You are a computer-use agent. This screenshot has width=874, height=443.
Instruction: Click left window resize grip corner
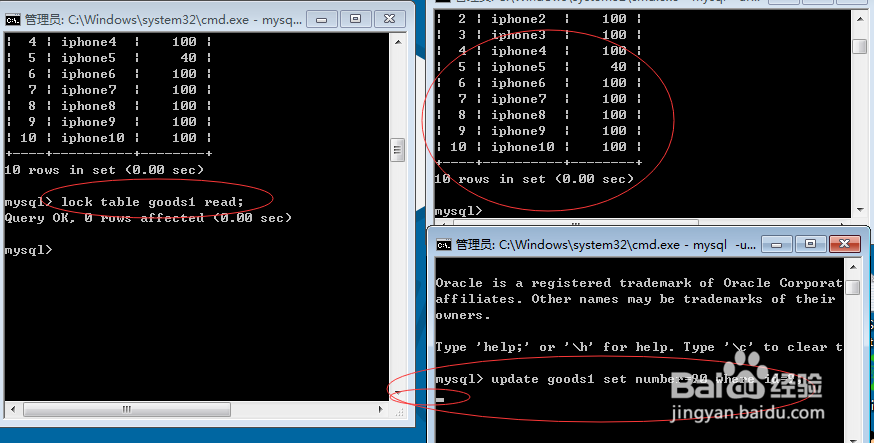[x=400, y=412]
